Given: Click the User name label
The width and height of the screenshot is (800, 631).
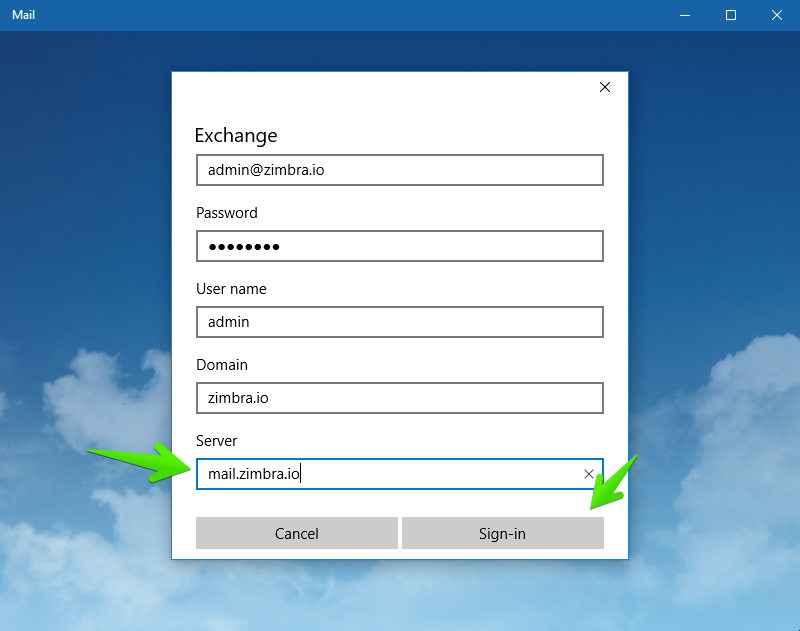Looking at the screenshot, I should coord(231,289).
